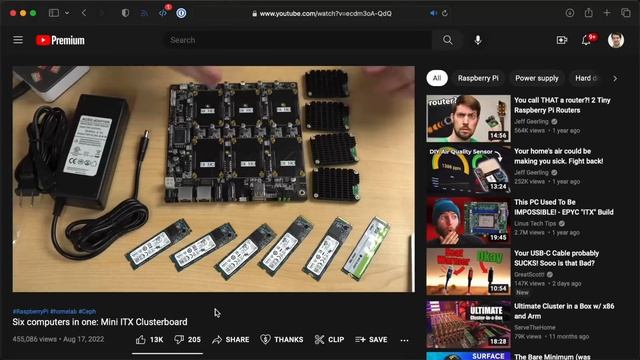Open EPYC ITX Build video thumbnail
The height and width of the screenshot is (360, 640).
(x=468, y=220)
